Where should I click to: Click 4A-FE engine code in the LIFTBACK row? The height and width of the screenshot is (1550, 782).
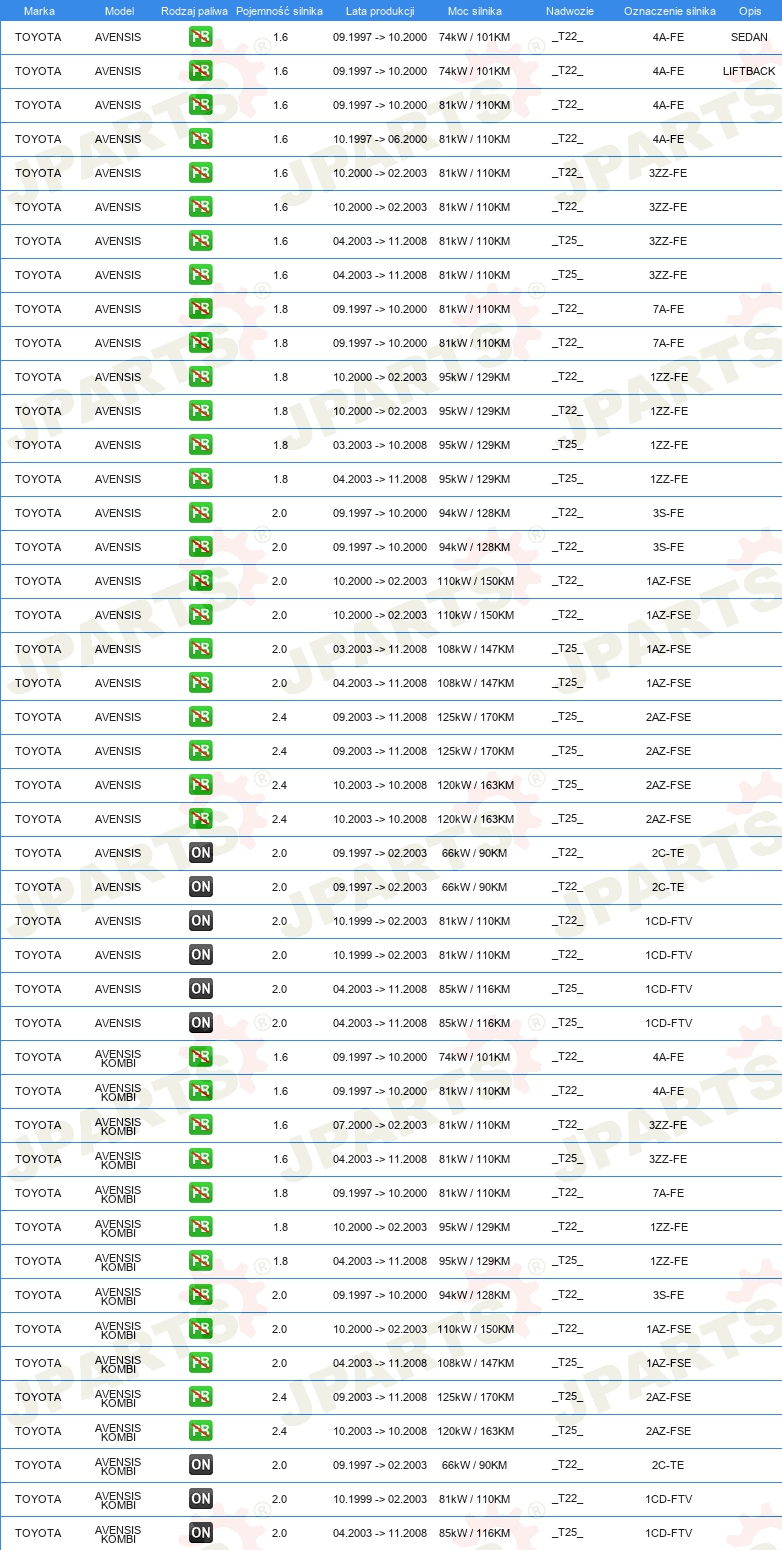tap(668, 71)
